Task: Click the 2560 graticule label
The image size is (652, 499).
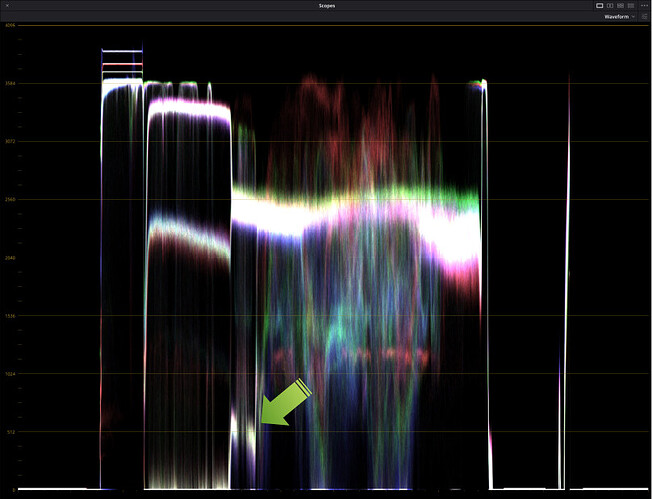Action: 10,199
